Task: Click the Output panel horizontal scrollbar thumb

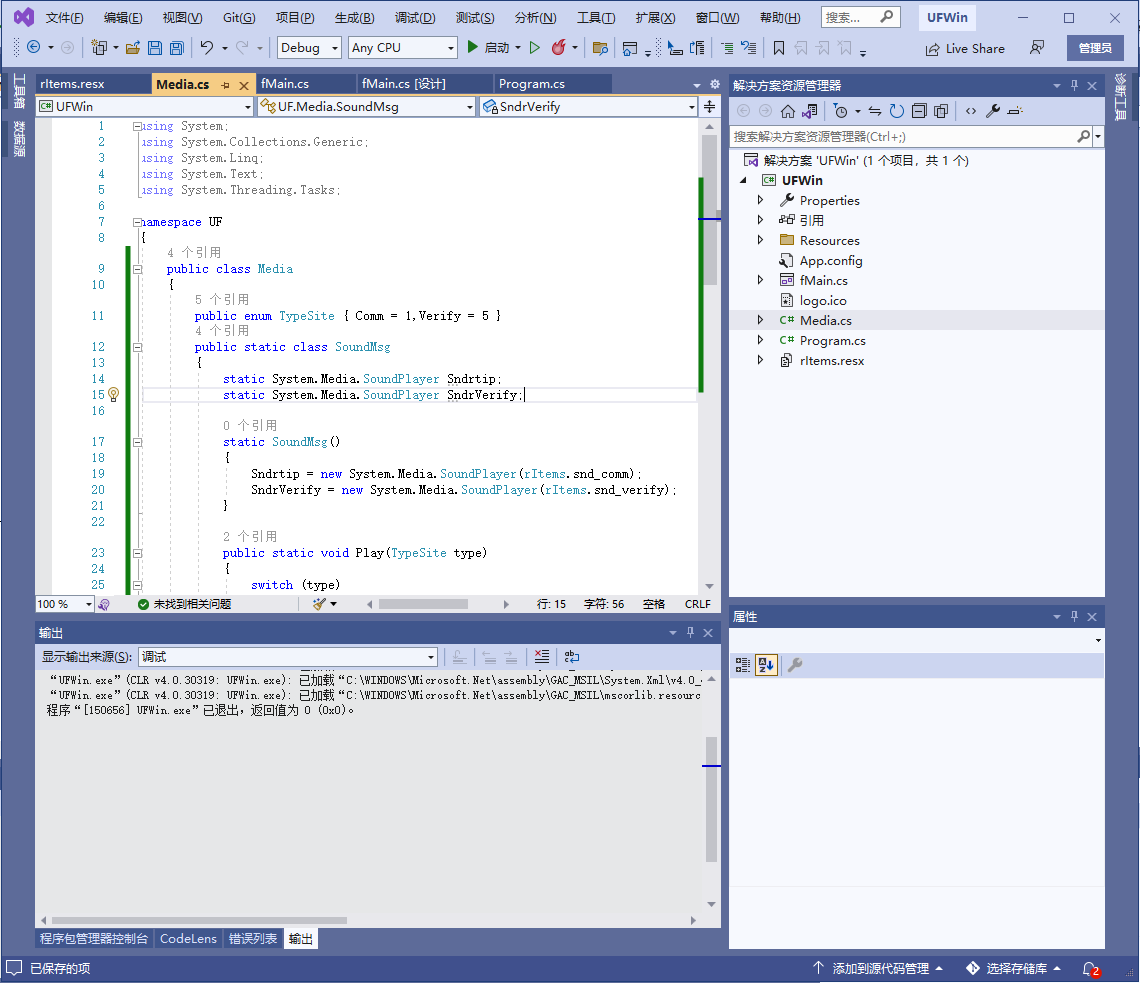Action: (x=199, y=920)
